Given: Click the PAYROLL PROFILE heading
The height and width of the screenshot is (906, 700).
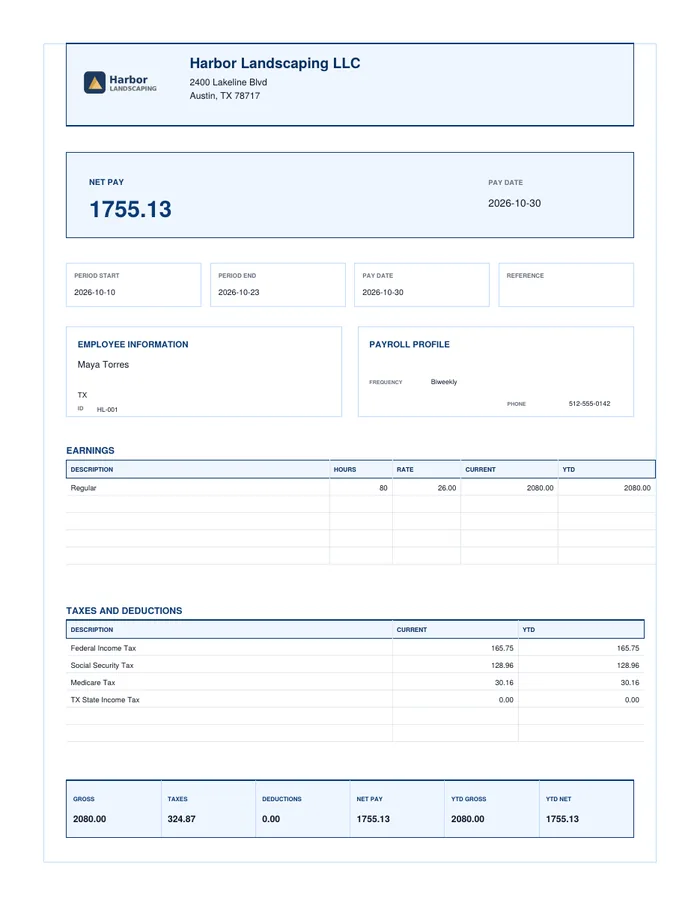Looking at the screenshot, I should [409, 344].
